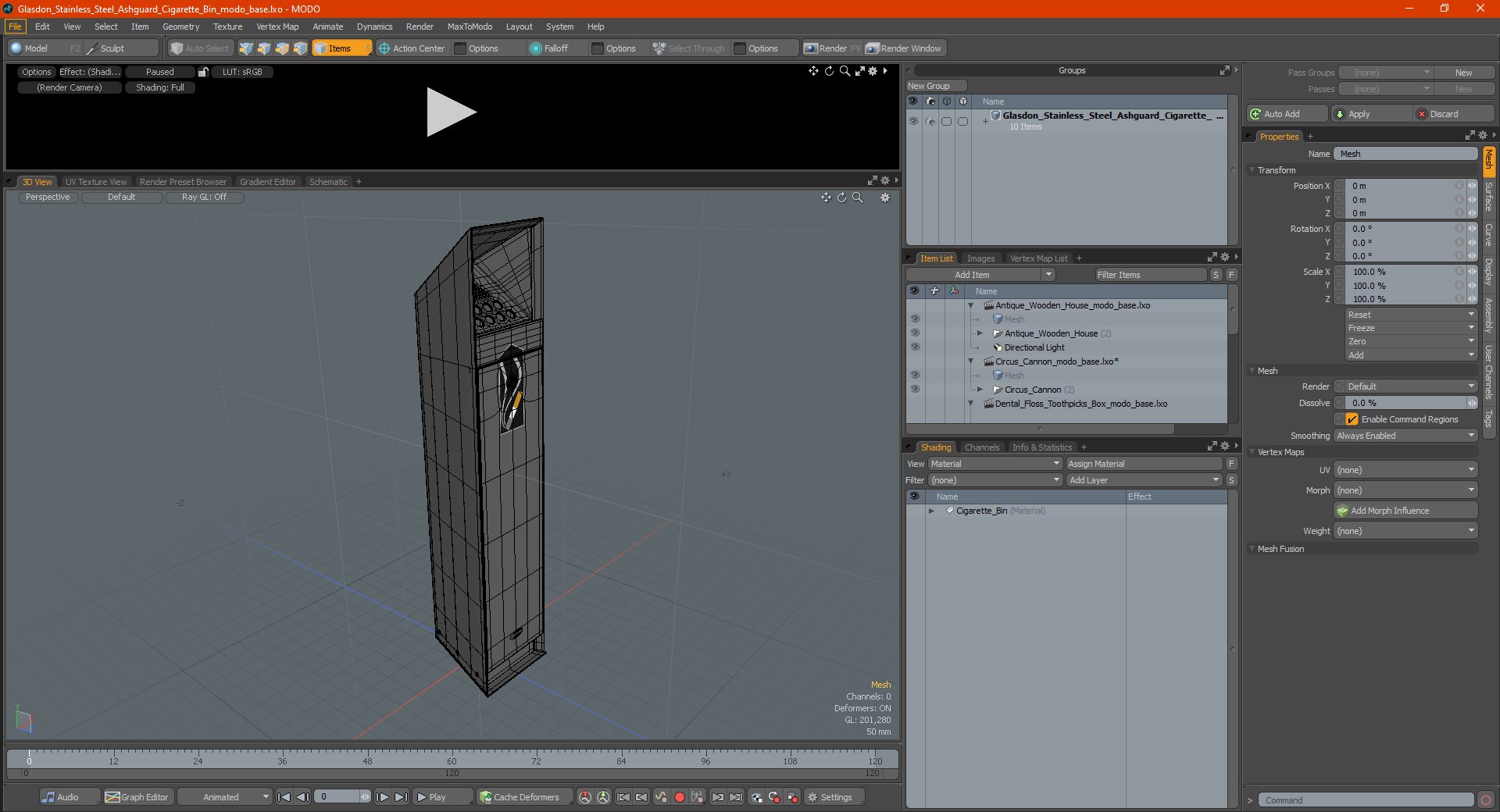Toggle visibility of Antique_Wooden_House item
The image size is (1500, 812).
click(915, 333)
